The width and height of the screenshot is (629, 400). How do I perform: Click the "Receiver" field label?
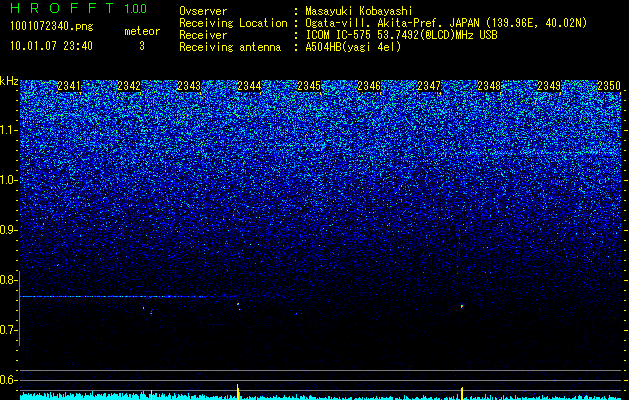tap(203, 35)
